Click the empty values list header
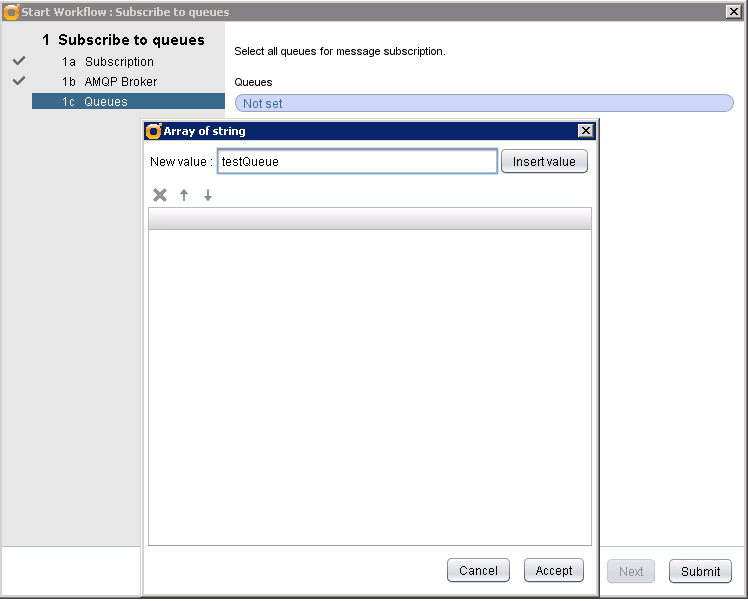 (x=369, y=219)
